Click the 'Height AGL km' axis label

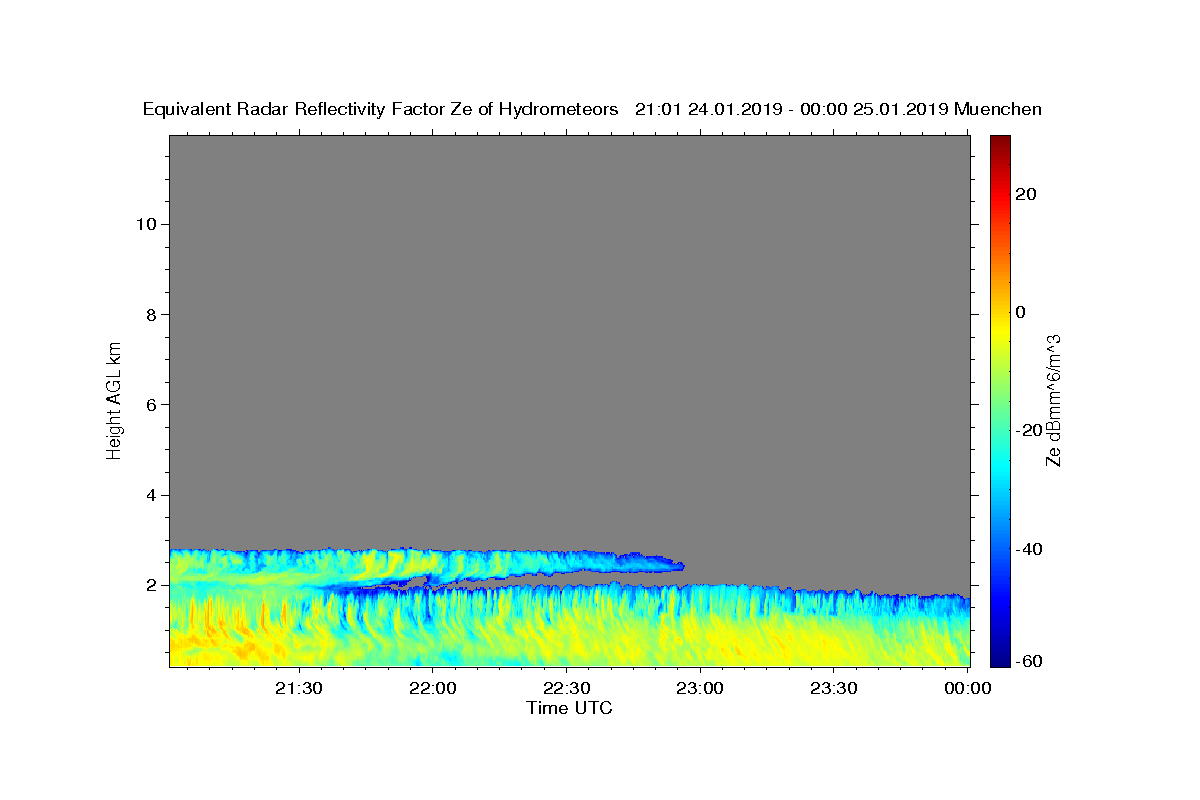coord(114,399)
